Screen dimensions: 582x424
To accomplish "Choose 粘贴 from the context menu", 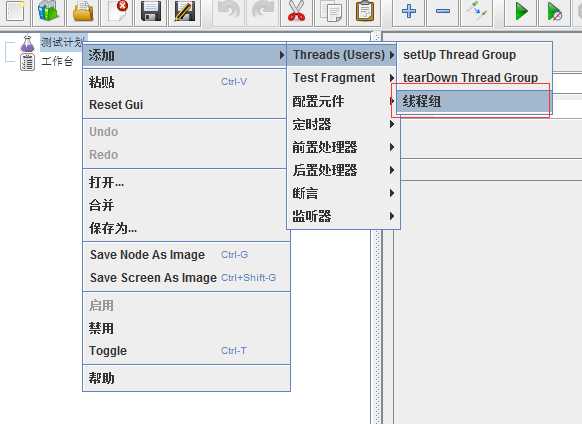I will [184, 82].
